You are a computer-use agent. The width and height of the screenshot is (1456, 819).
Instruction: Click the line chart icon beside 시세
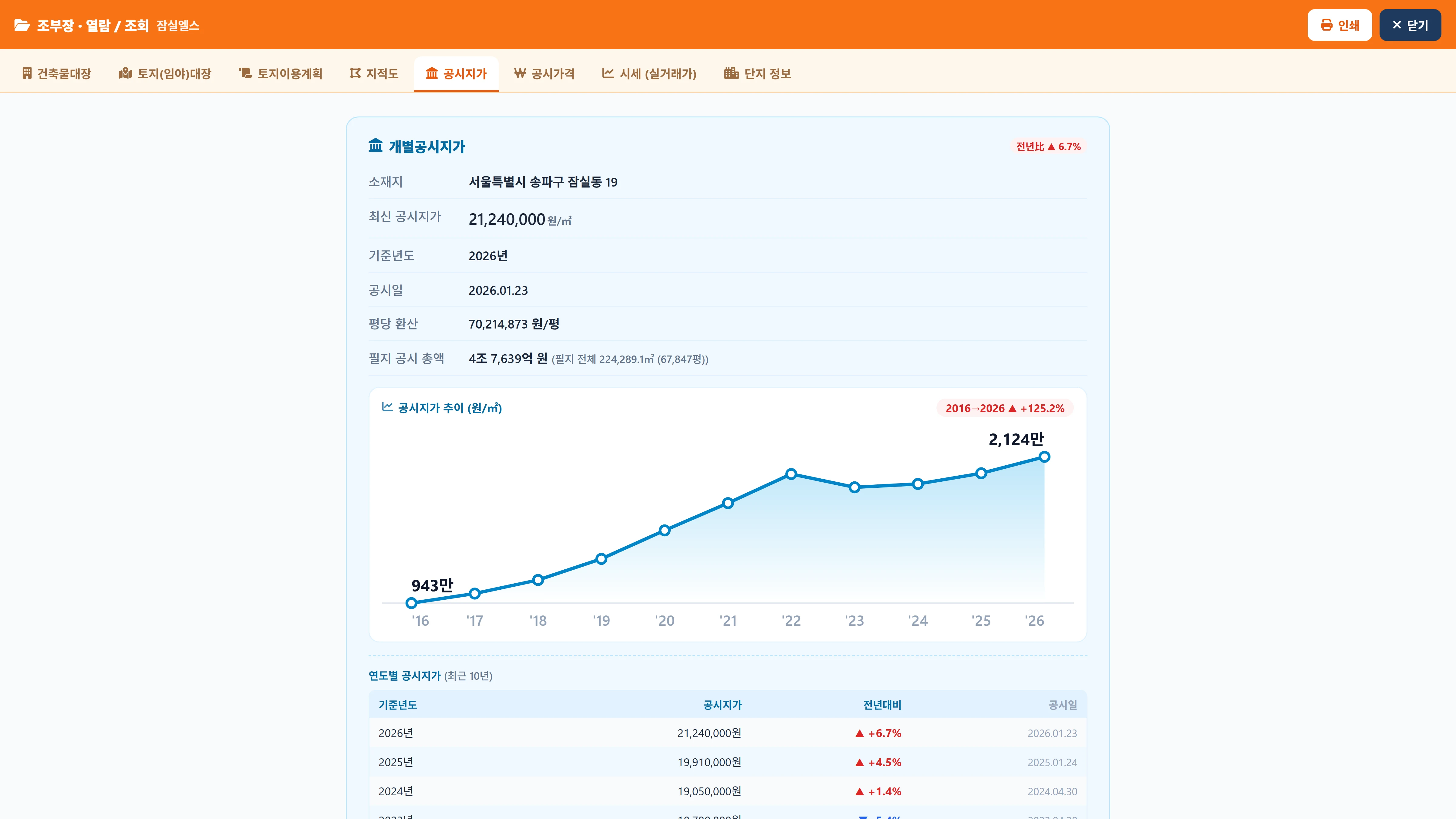point(608,73)
